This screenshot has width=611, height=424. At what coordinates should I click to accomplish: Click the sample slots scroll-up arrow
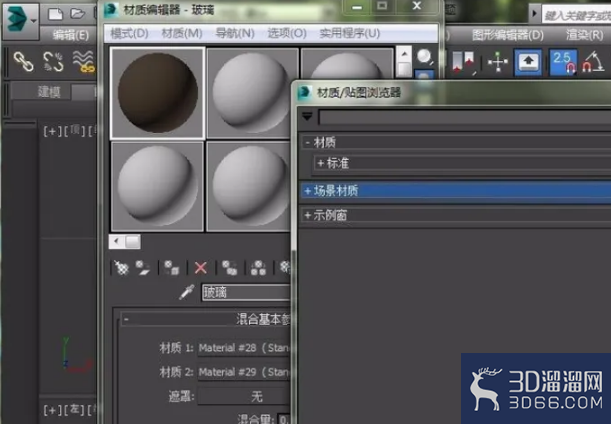pyautogui.click(x=404, y=54)
